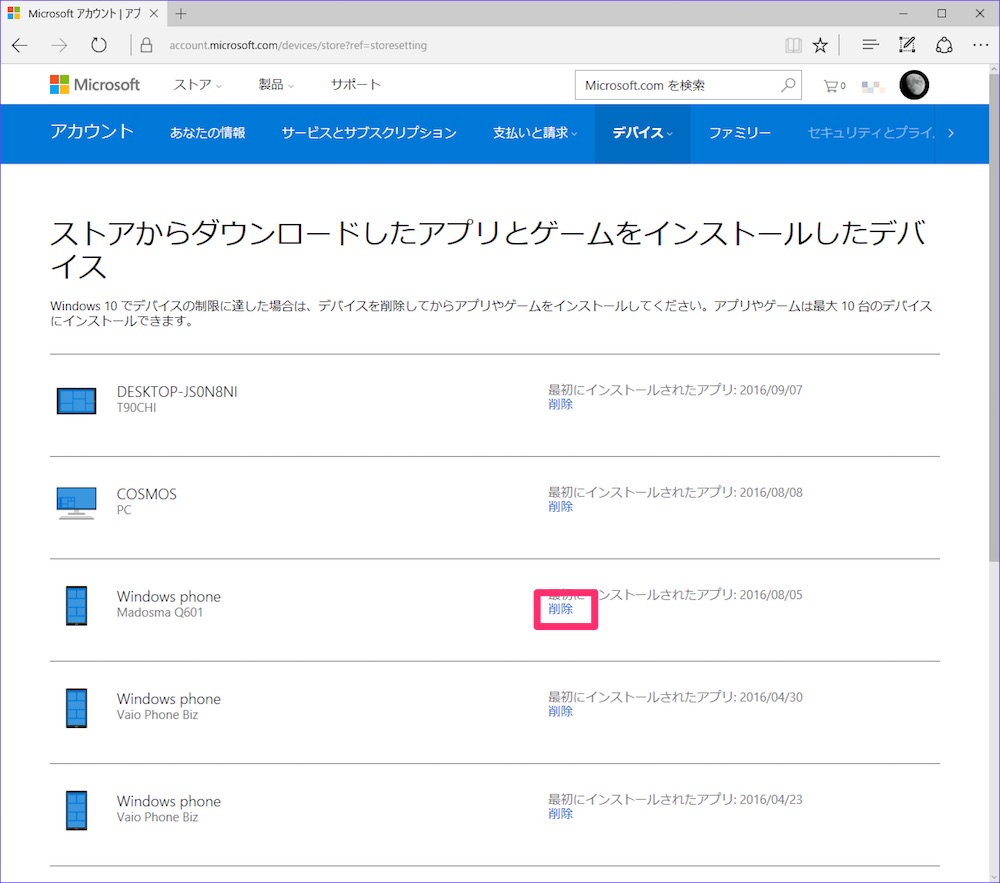Click the share icon in the Edge toolbar
The width and height of the screenshot is (1000, 883).
tap(944, 45)
